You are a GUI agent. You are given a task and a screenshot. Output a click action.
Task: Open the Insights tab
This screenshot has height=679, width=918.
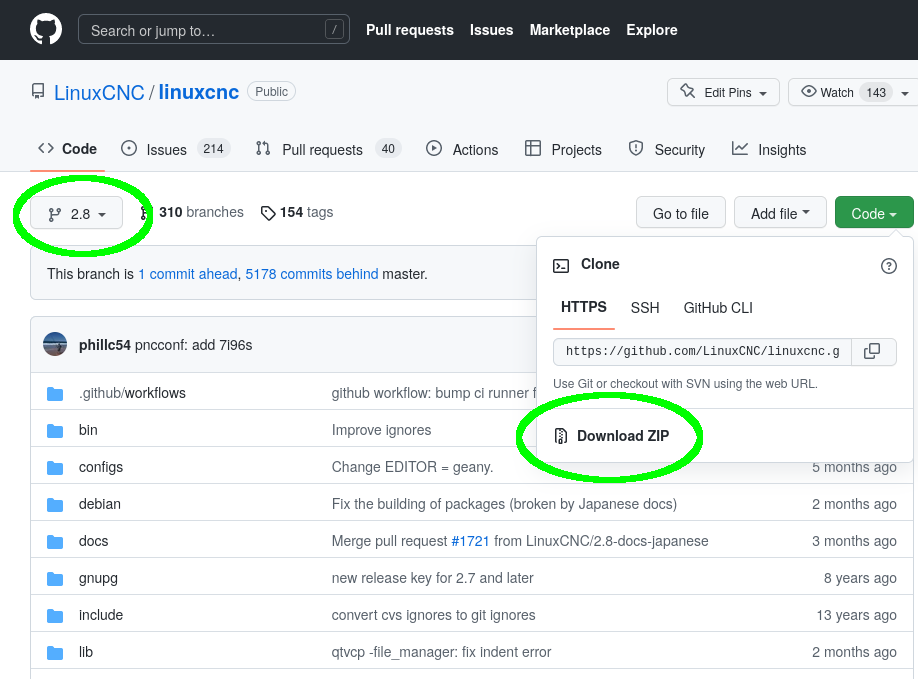click(769, 149)
